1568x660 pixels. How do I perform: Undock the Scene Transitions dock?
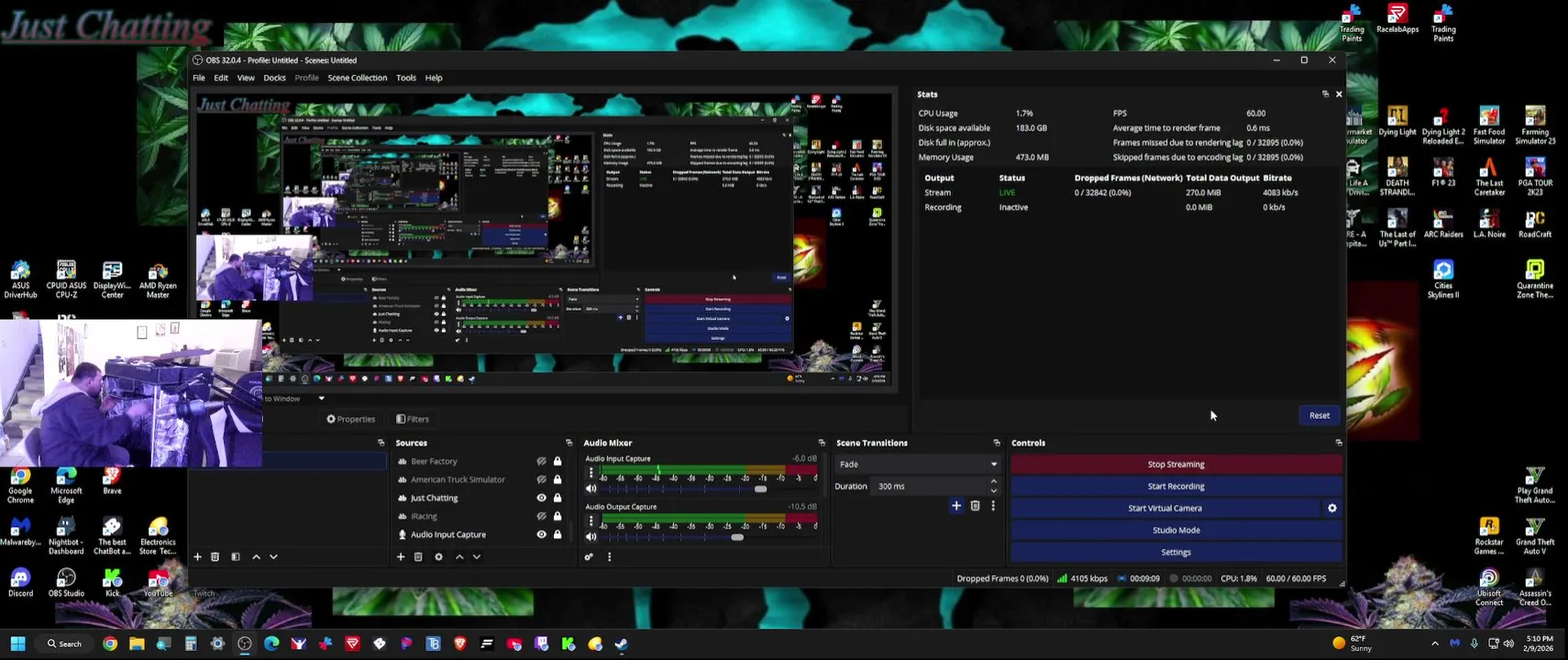click(x=997, y=443)
